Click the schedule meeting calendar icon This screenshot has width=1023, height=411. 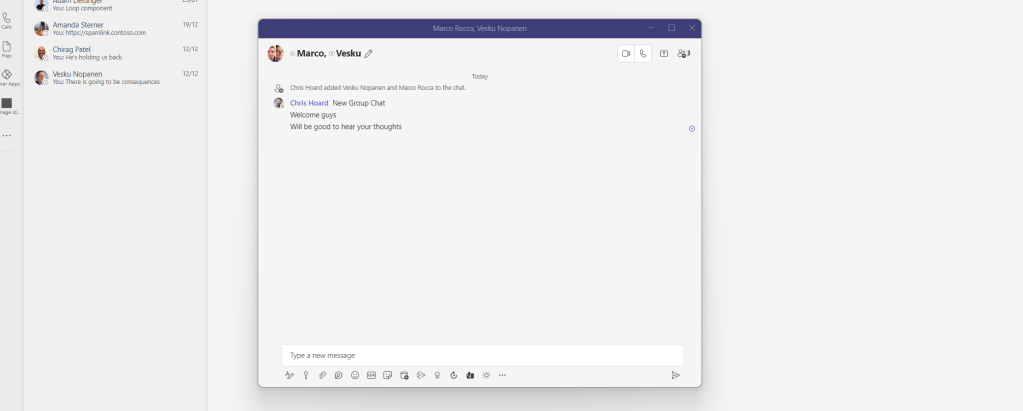(x=404, y=375)
